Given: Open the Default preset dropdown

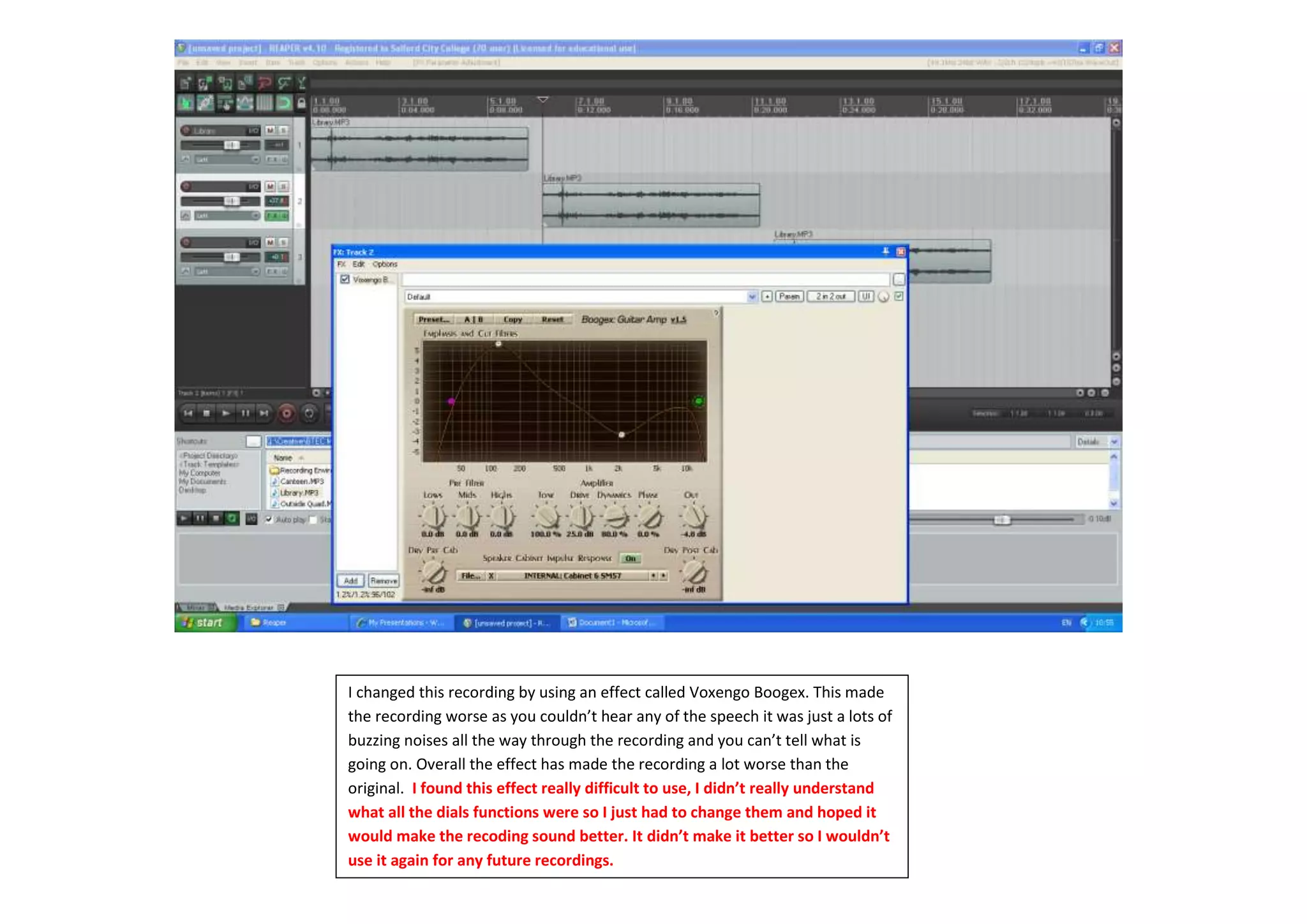Looking at the screenshot, I should (x=752, y=297).
